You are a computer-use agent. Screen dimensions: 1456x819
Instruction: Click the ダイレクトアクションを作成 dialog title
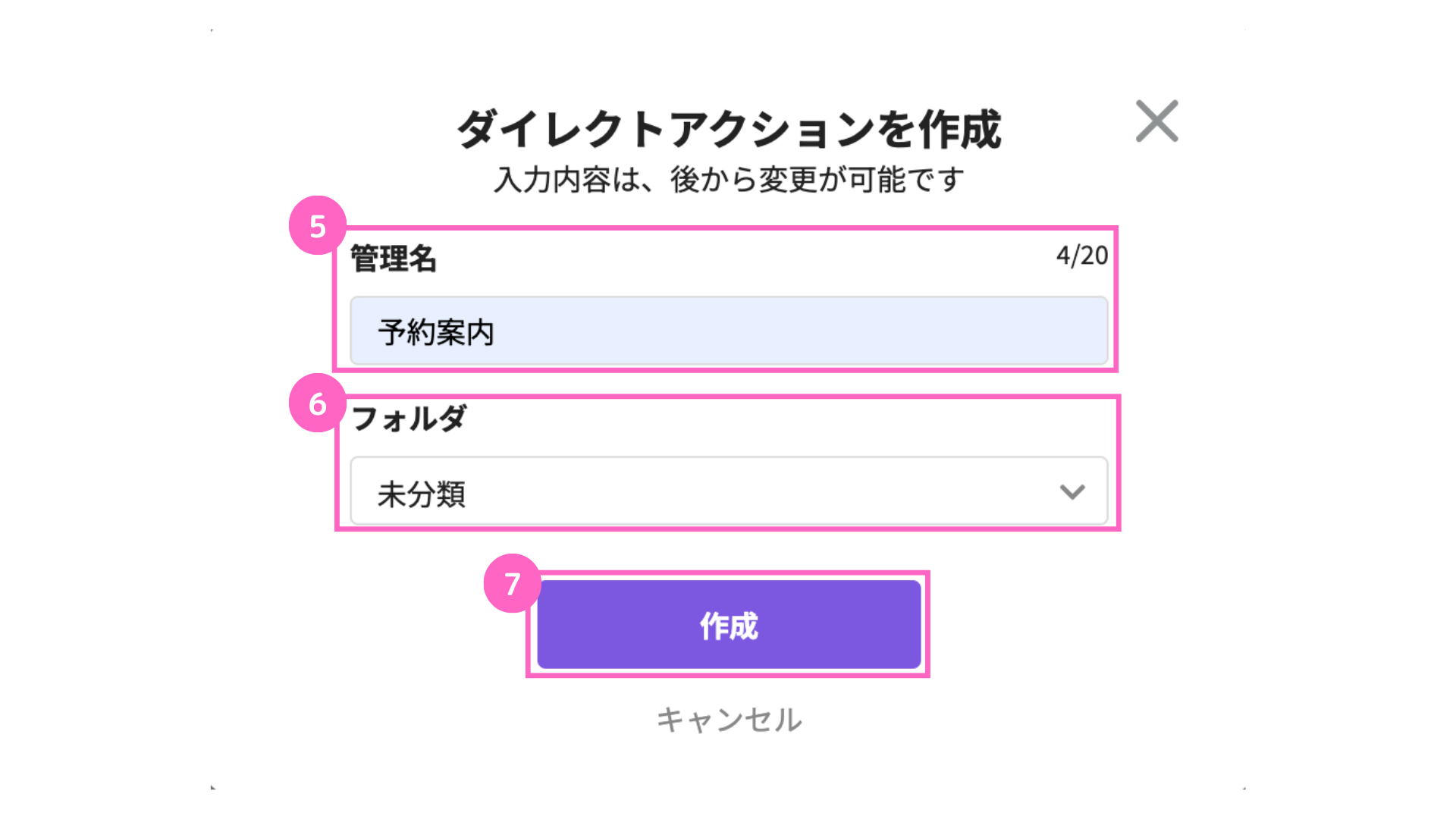729,129
